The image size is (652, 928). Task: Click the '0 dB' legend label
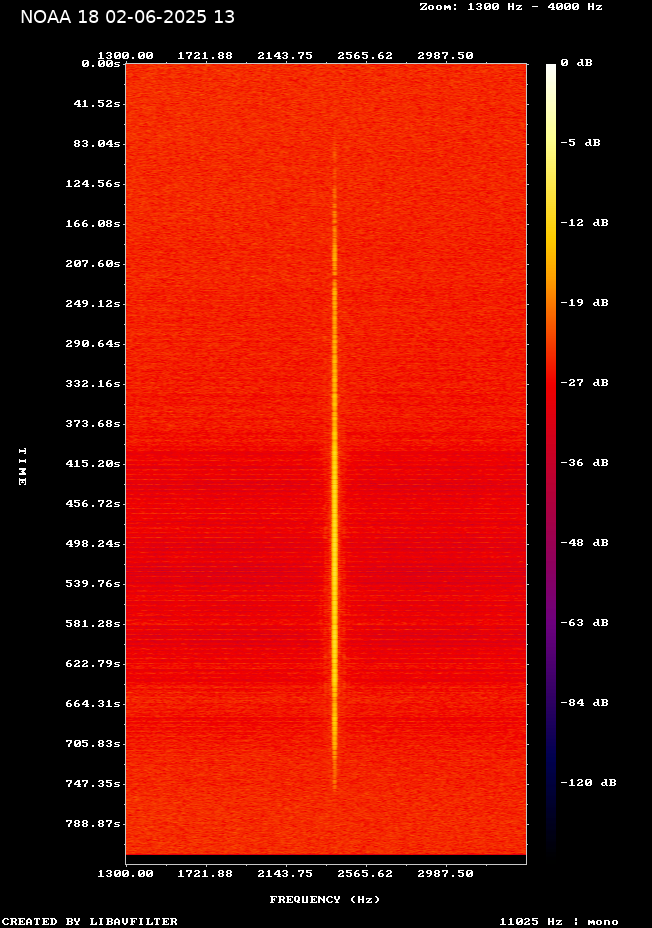pos(576,62)
